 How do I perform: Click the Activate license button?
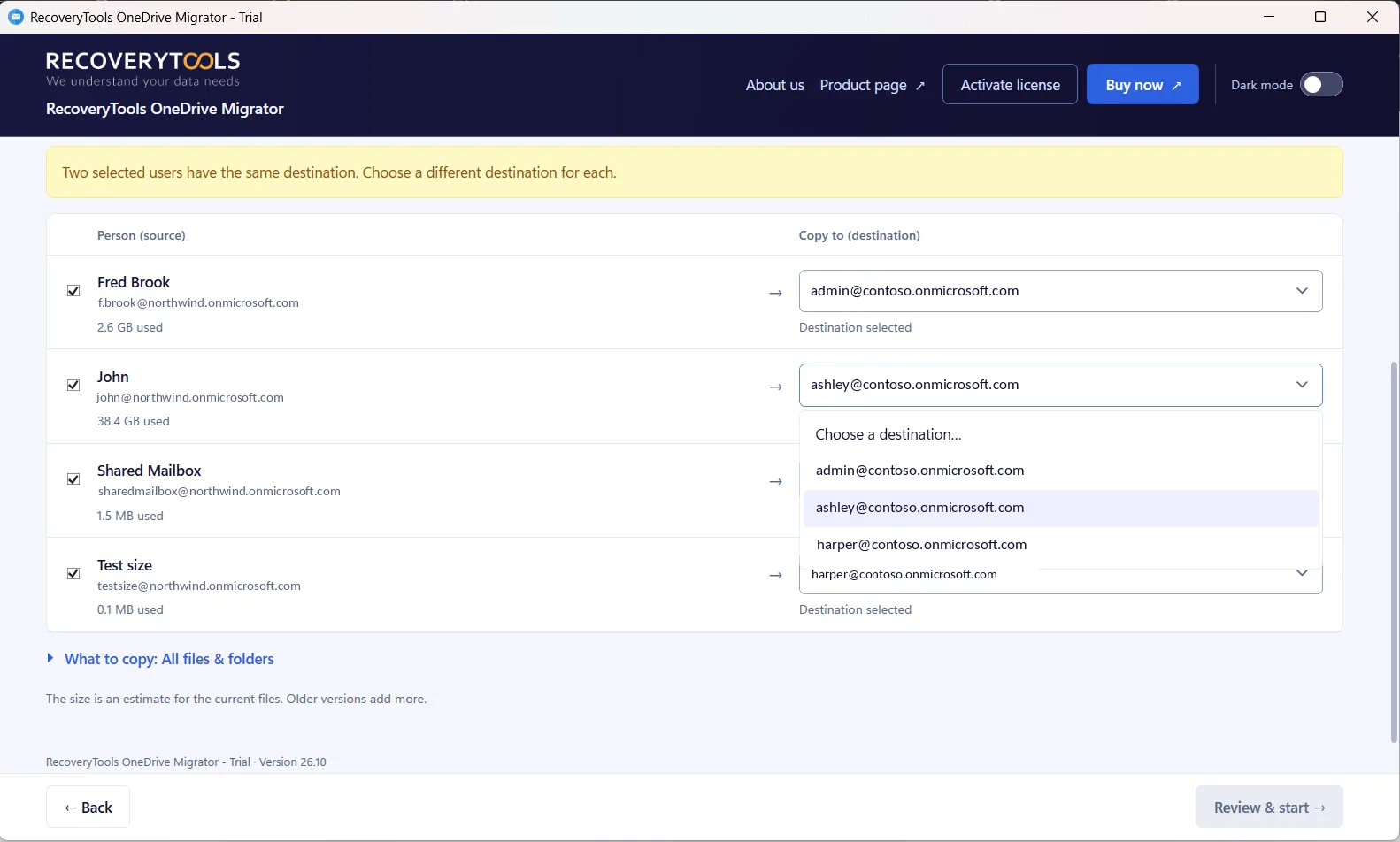1010,84
